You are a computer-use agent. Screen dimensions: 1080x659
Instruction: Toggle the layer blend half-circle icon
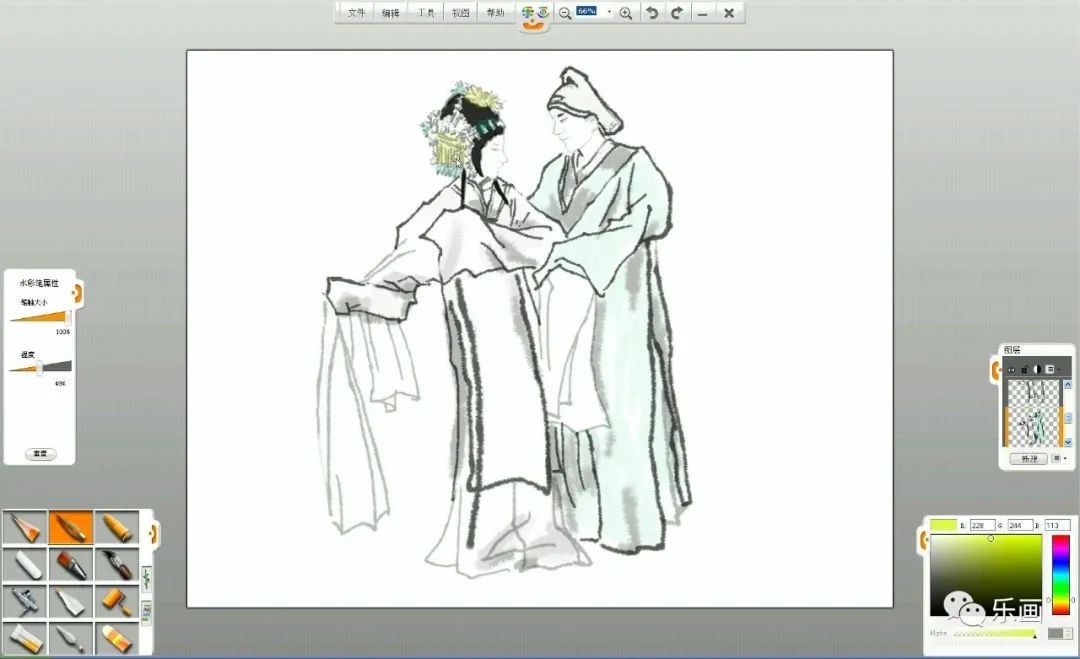[1037, 370]
